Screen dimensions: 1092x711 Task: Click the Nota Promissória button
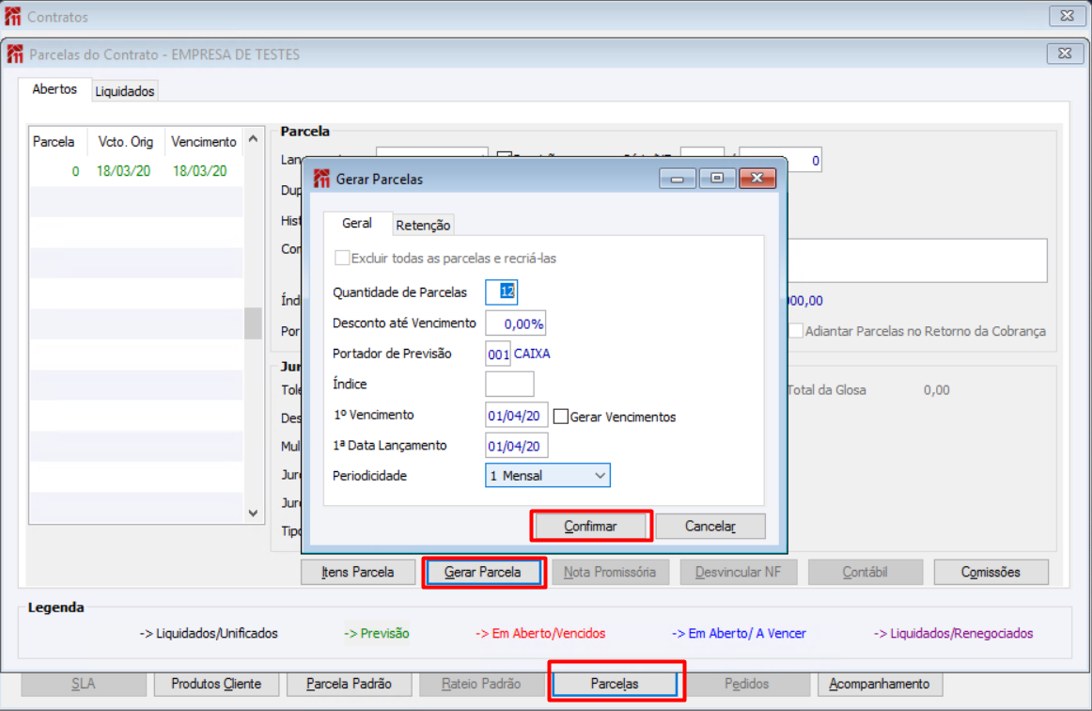click(610, 572)
